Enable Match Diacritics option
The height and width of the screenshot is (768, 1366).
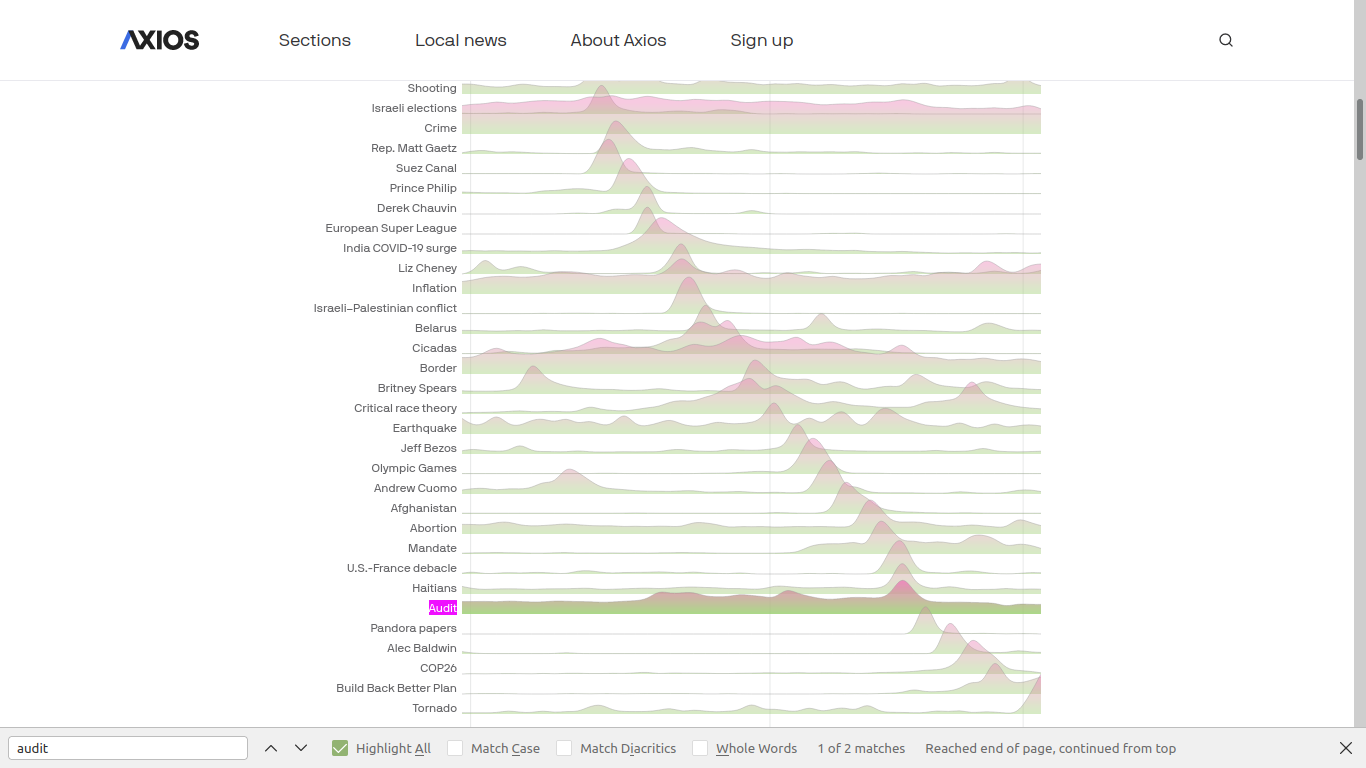[564, 748]
